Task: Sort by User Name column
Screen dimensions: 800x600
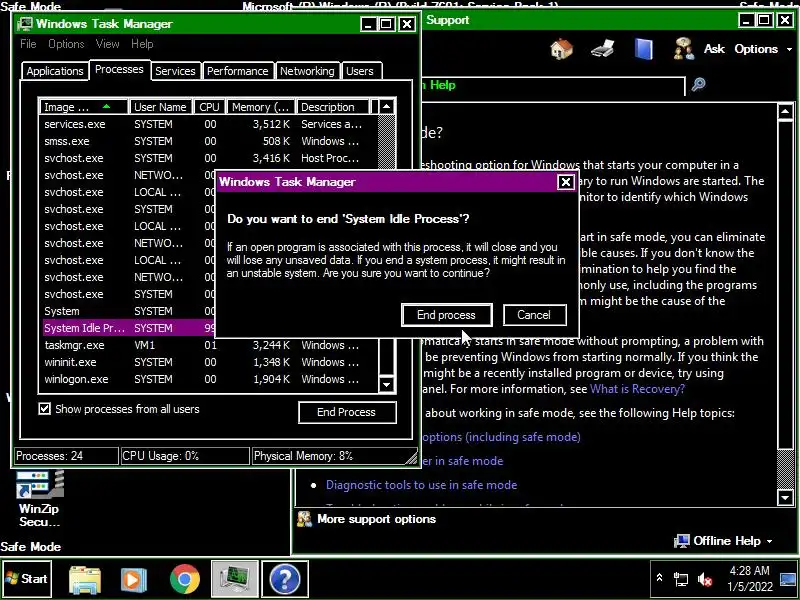Action: point(160,107)
